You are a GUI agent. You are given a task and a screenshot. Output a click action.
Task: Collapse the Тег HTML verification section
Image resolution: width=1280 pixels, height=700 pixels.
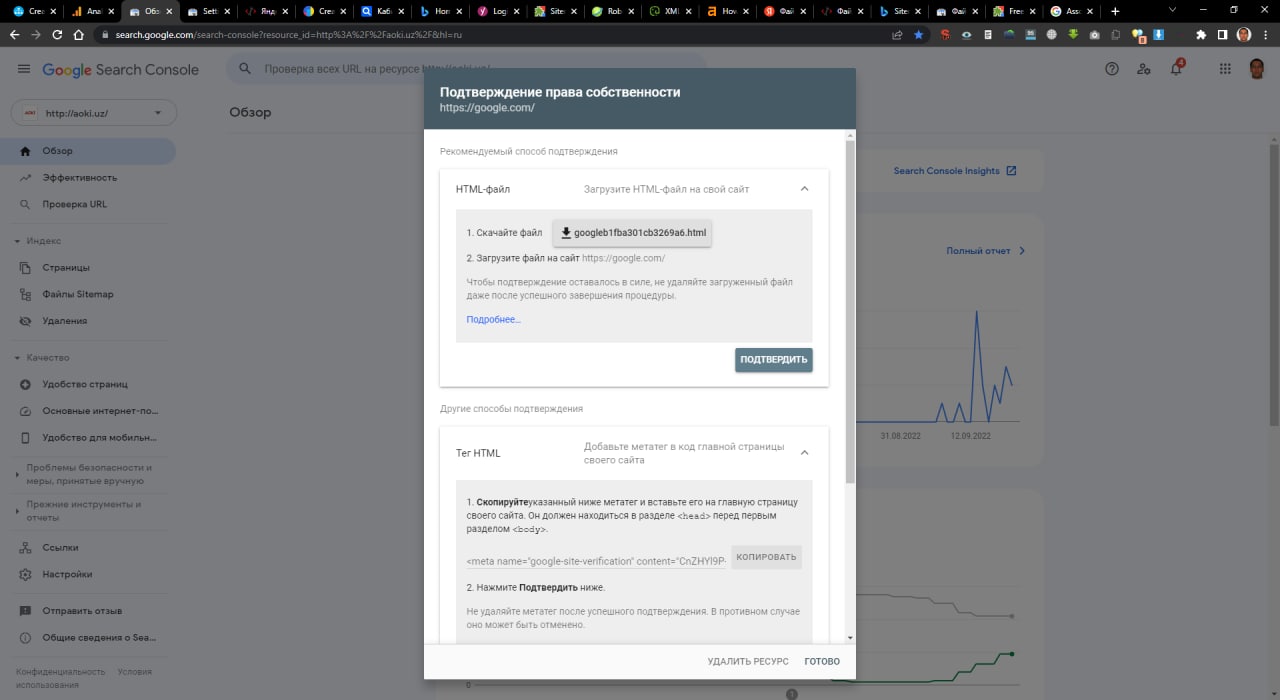click(x=805, y=452)
